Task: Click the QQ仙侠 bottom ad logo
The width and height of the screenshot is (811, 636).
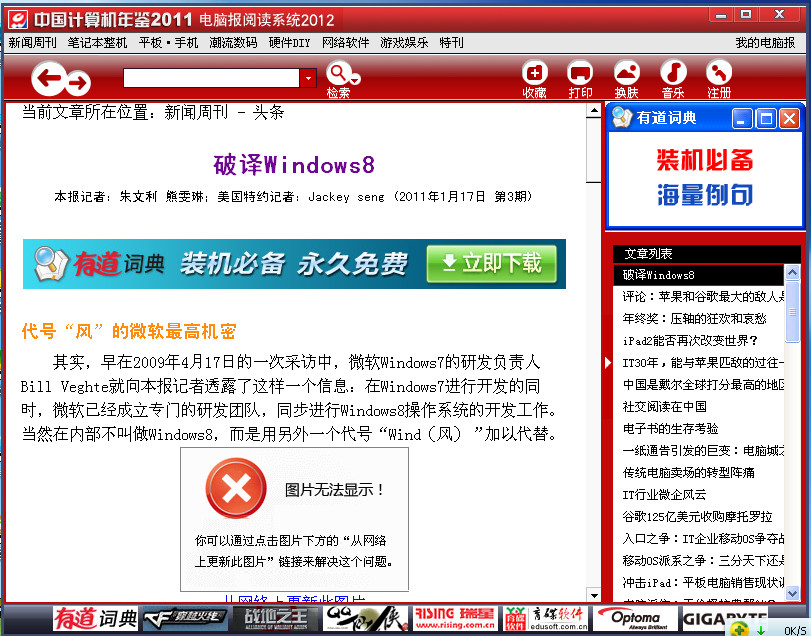Action: (x=366, y=619)
